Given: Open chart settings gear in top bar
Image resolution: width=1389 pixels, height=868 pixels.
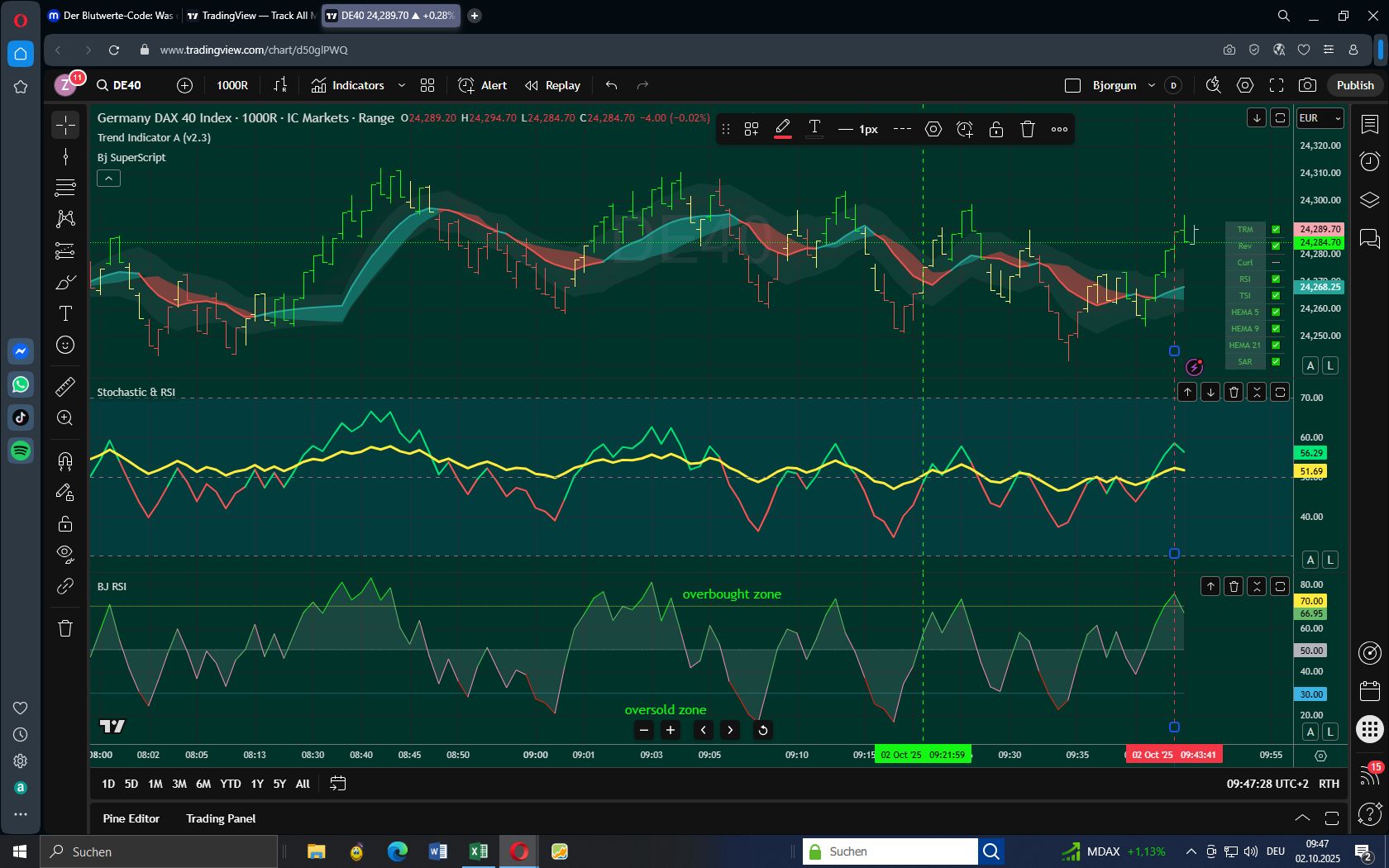Looking at the screenshot, I should (x=1245, y=85).
